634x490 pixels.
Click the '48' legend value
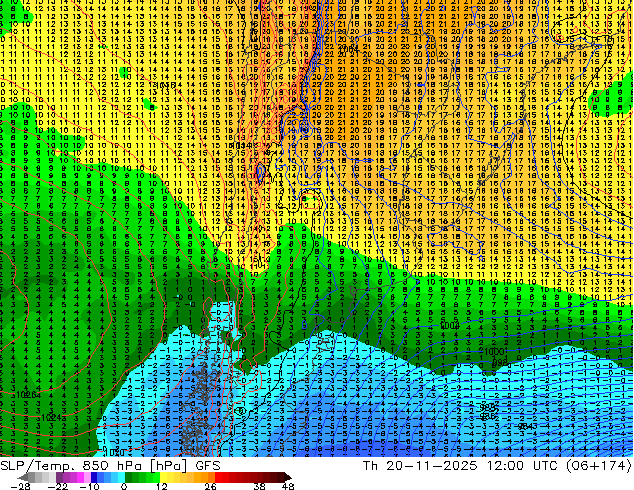pyautogui.click(x=288, y=486)
